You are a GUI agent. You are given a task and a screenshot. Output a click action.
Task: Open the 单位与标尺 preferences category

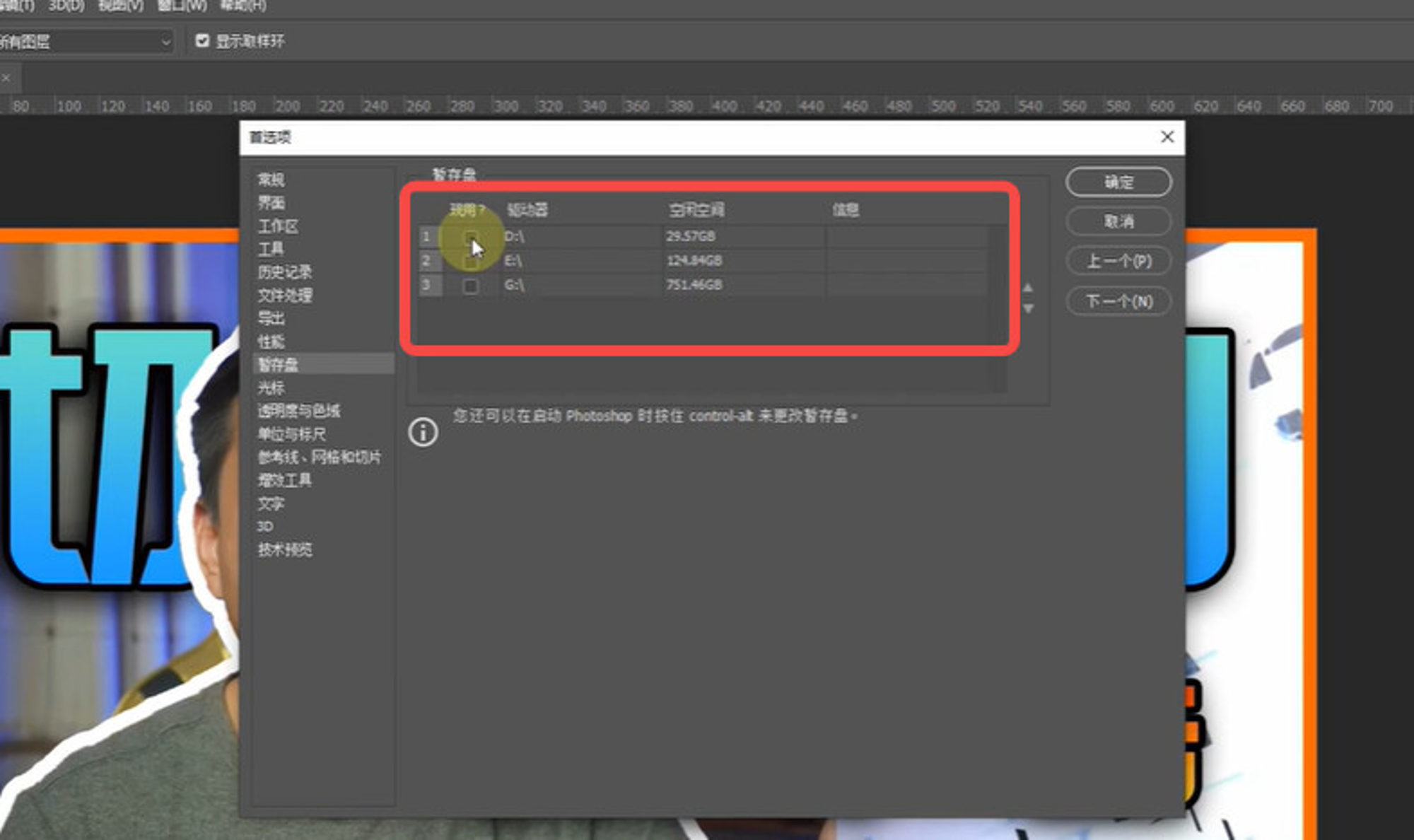291,434
